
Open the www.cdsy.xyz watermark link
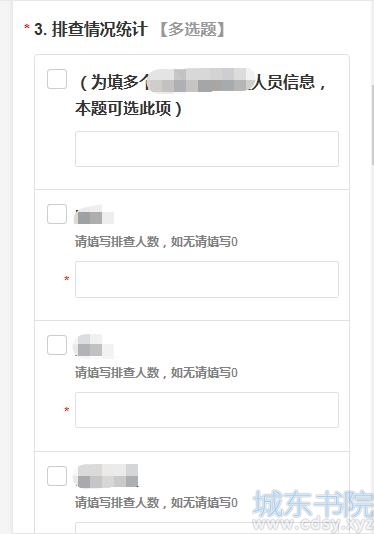click(x=313, y=524)
